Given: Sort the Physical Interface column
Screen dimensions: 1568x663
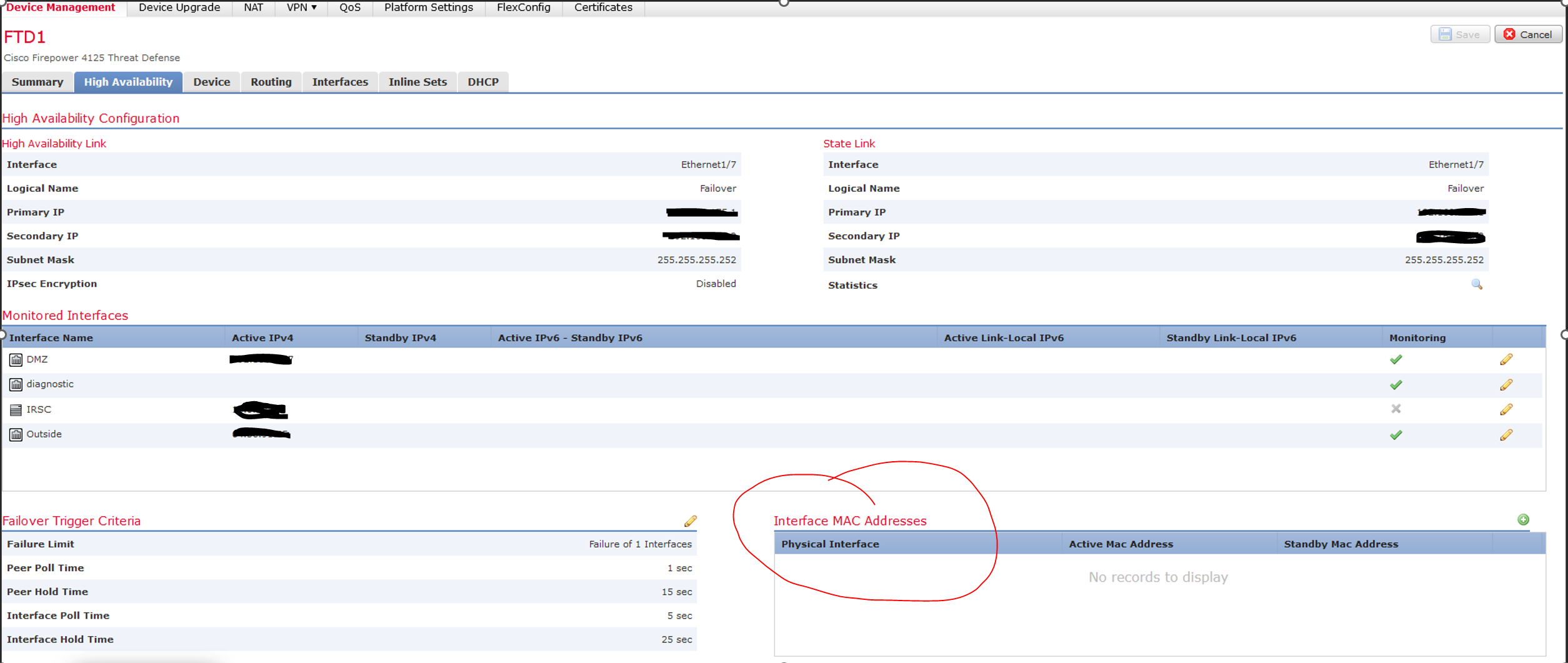Looking at the screenshot, I should tap(830, 543).
